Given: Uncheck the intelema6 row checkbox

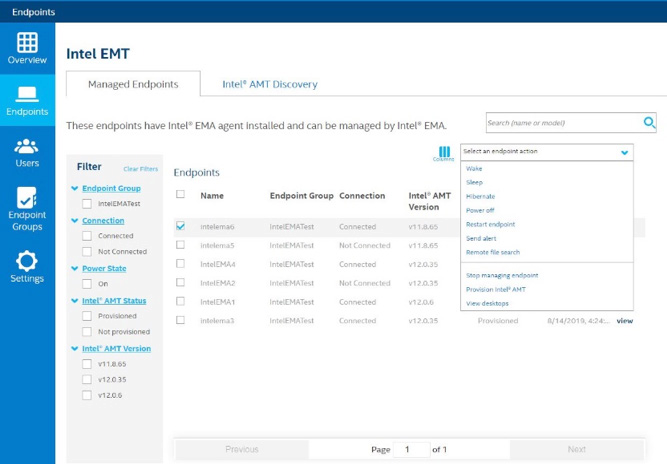Looking at the screenshot, I should (180, 226).
